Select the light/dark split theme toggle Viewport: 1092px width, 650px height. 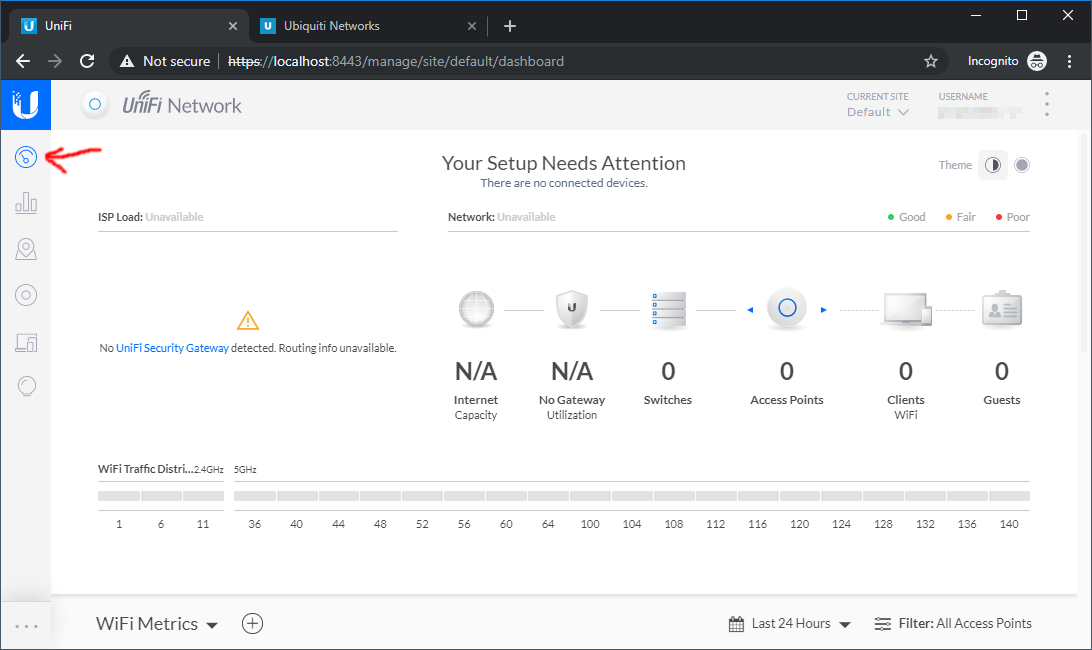tap(993, 165)
